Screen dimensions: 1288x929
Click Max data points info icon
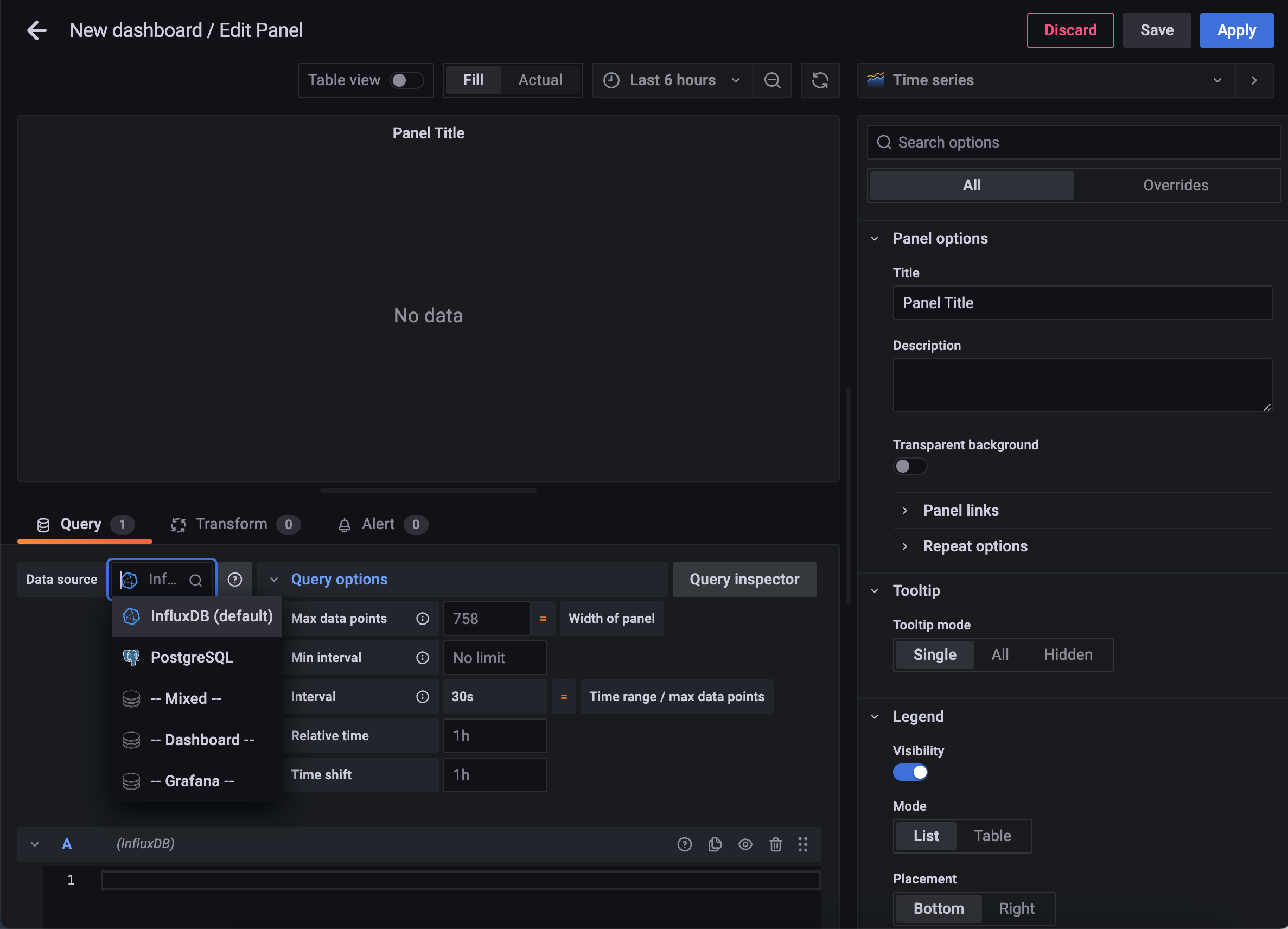(422, 619)
